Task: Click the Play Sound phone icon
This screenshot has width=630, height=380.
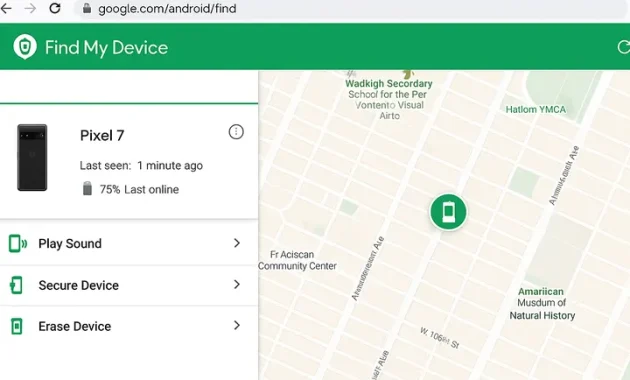Action: 18,243
